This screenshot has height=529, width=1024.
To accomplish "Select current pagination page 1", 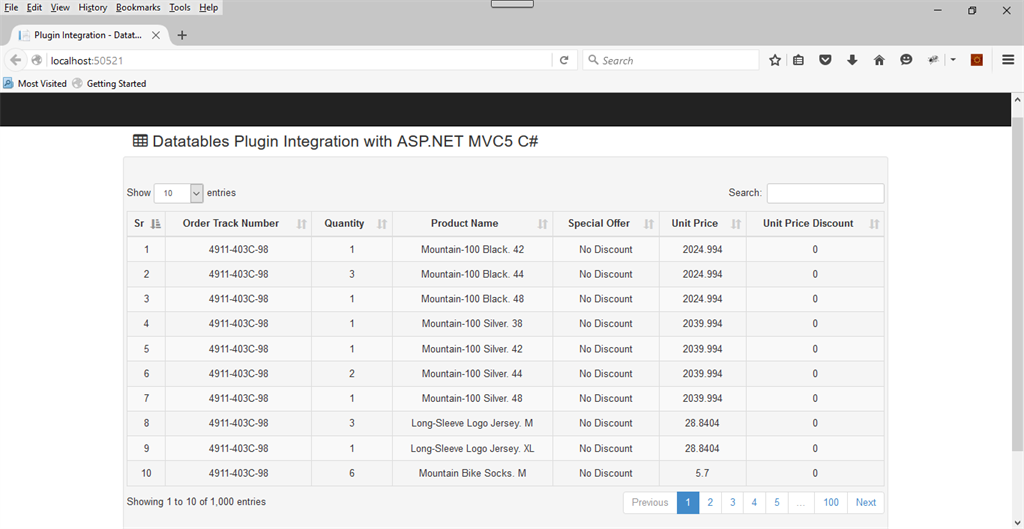I will point(688,502).
